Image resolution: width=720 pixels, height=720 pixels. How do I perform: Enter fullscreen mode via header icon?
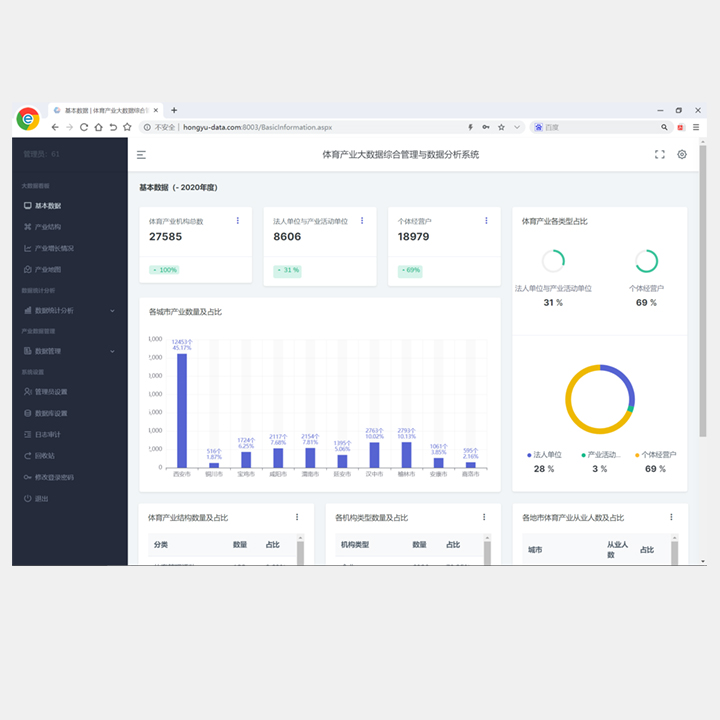tap(659, 155)
